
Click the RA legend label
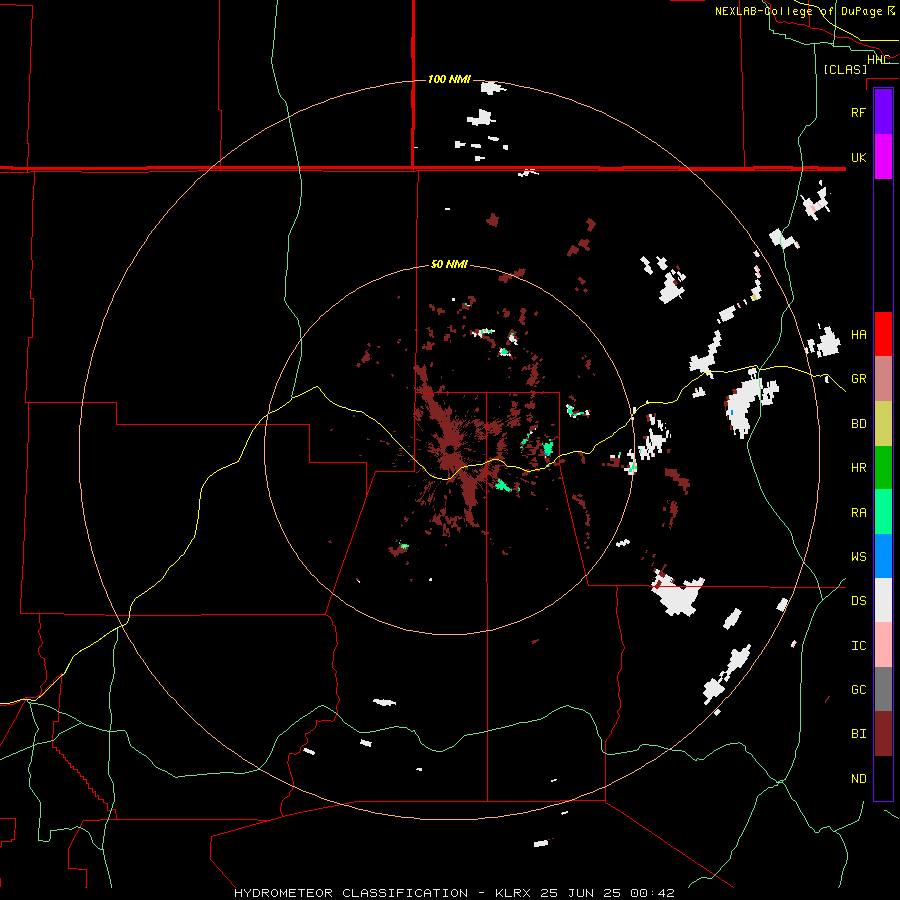coord(858,513)
